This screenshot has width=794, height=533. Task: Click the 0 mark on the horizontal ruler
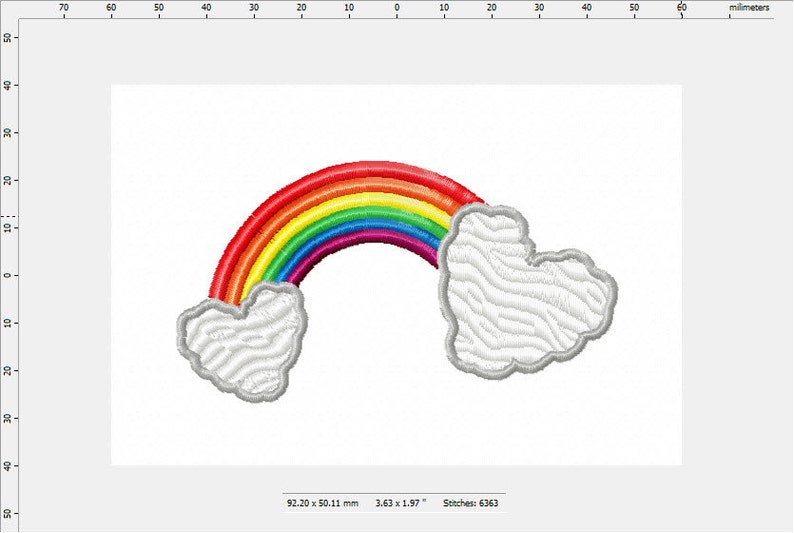396,8
